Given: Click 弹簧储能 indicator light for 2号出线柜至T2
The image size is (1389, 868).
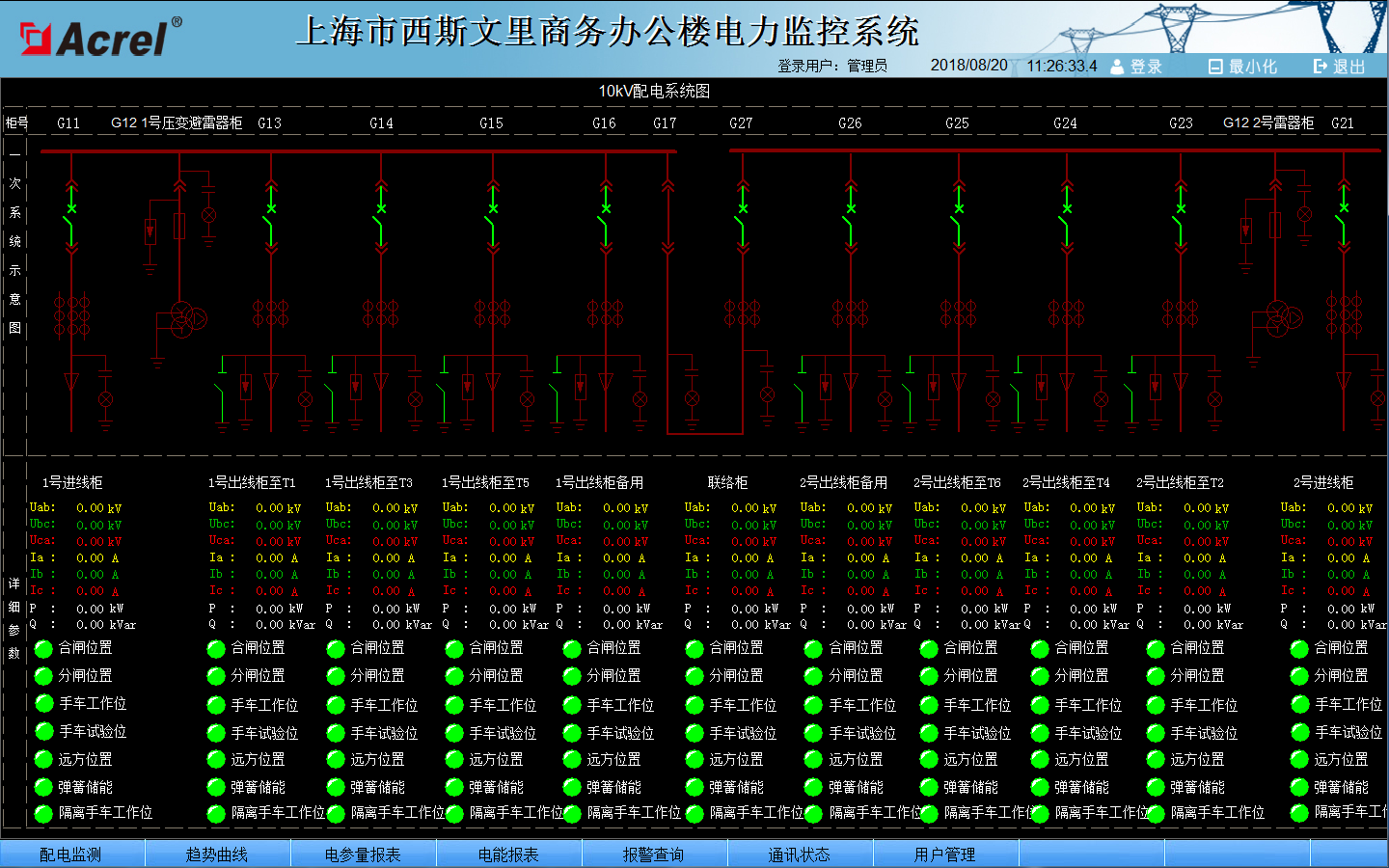Looking at the screenshot, I should point(1156,788).
